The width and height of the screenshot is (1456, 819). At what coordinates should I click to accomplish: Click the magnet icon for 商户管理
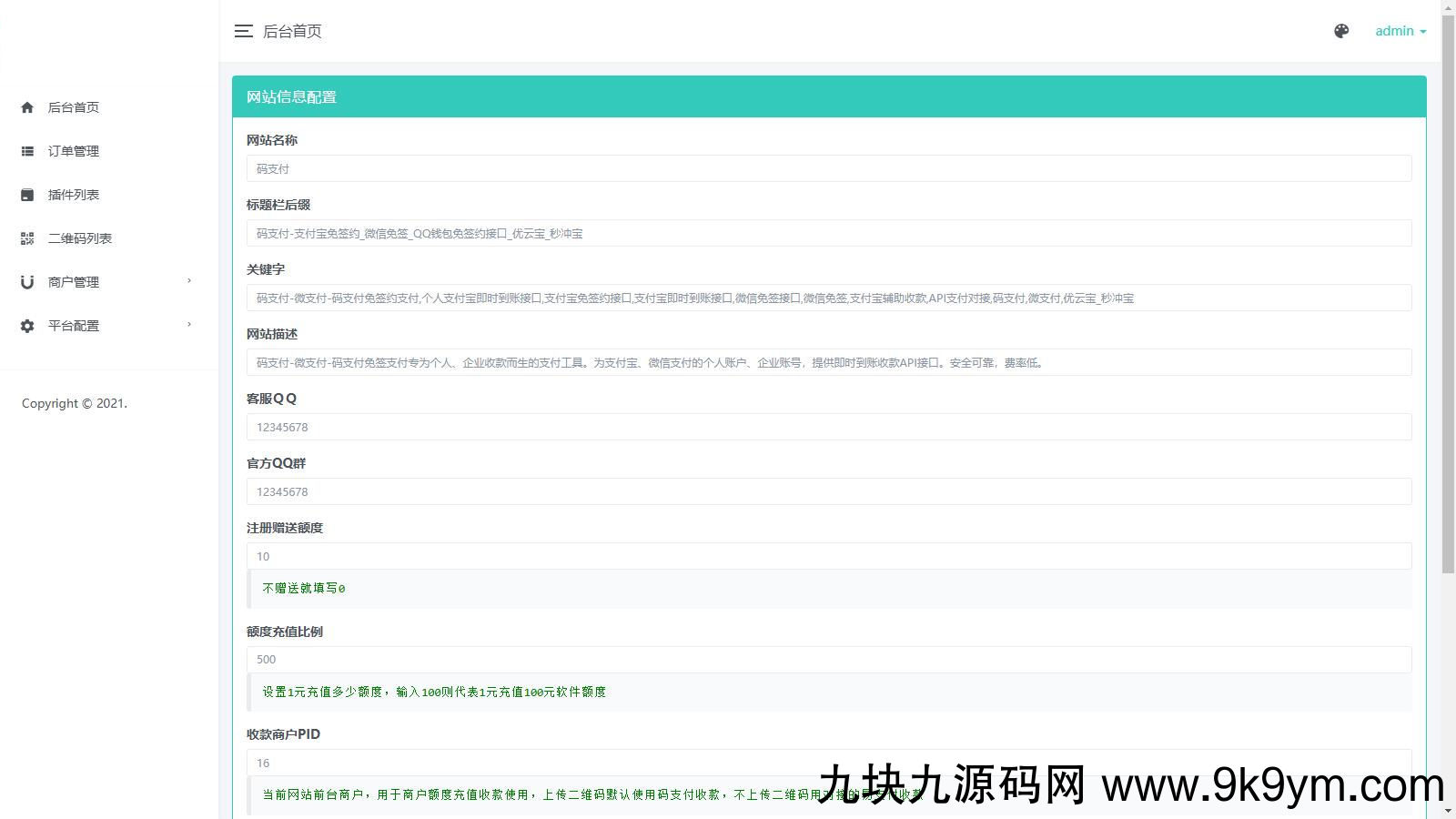pos(27,282)
